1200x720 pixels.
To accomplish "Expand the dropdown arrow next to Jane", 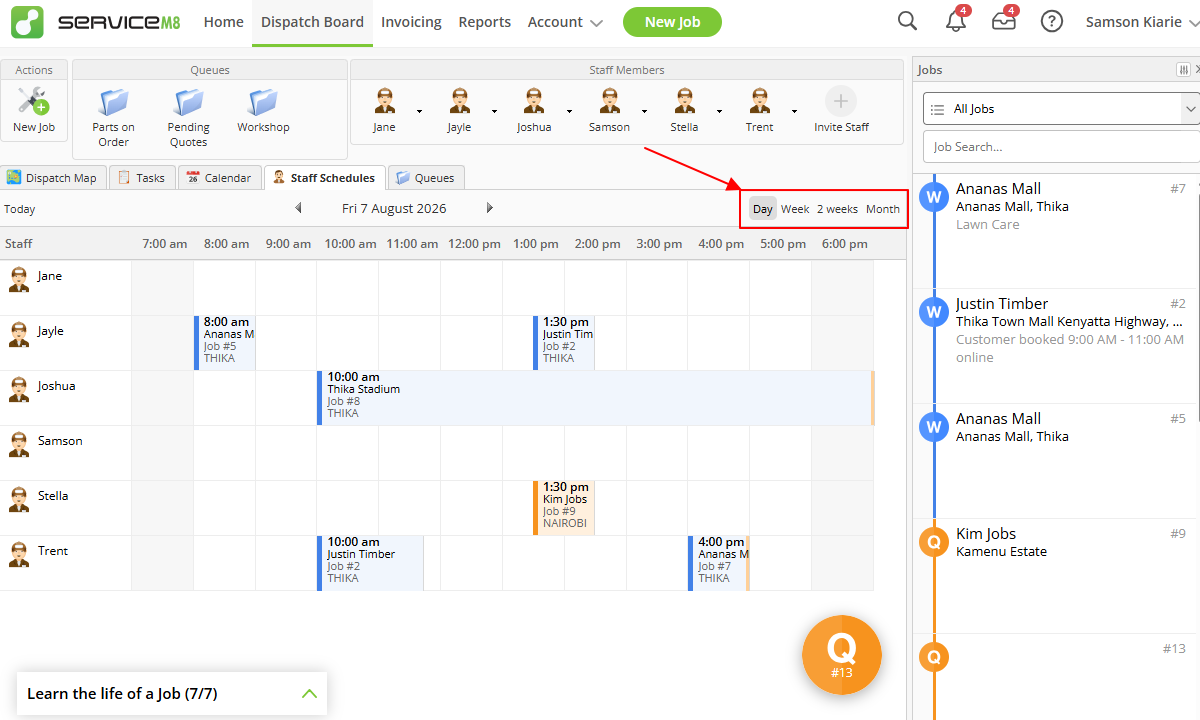I will pyautogui.click(x=419, y=111).
